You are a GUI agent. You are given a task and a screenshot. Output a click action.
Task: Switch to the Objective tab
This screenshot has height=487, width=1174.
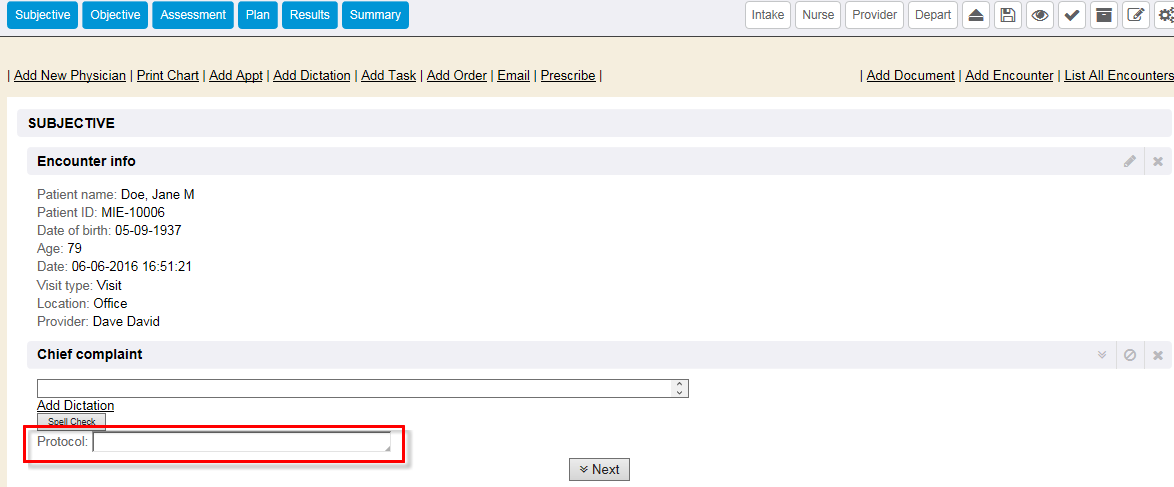pyautogui.click(x=115, y=15)
